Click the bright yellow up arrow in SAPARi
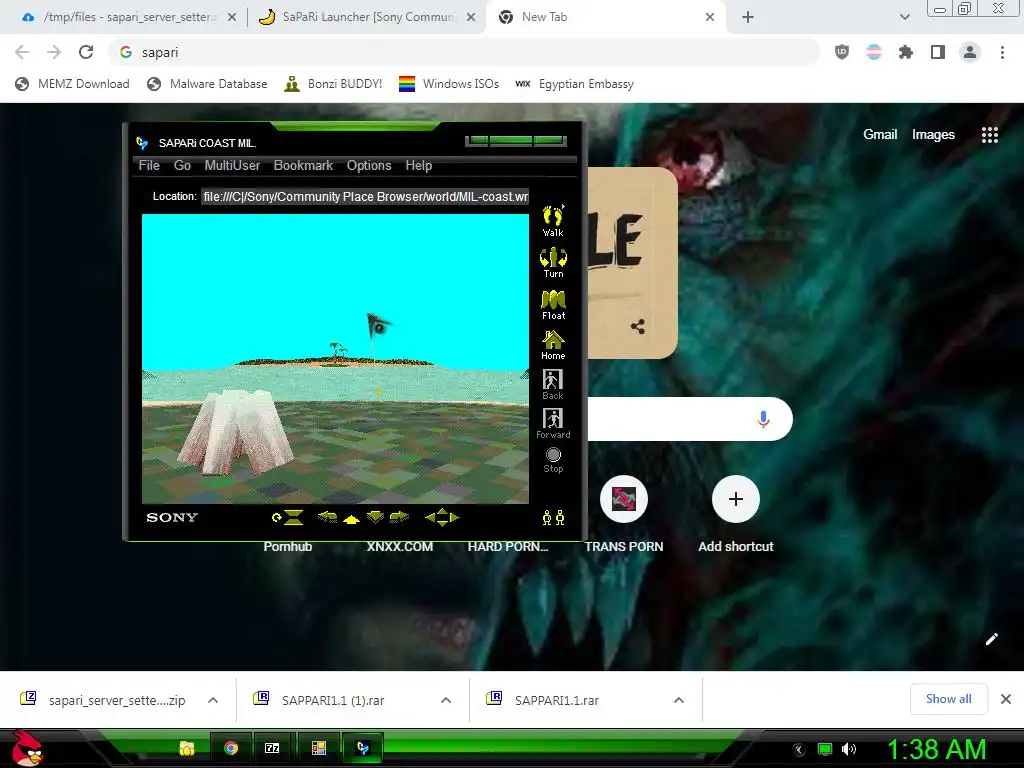 tap(351, 519)
